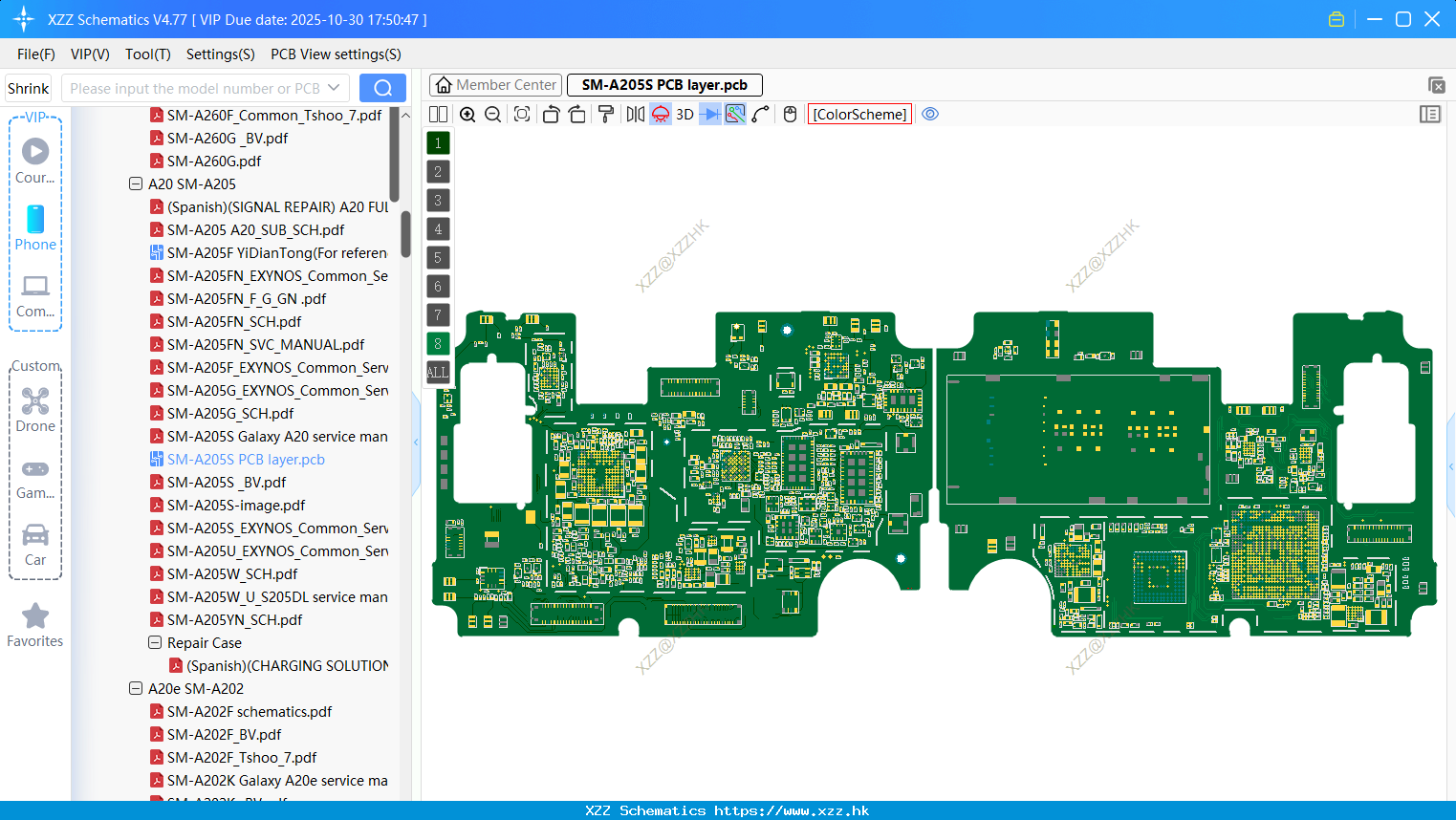Zoom in on the PCB view

pos(467,115)
